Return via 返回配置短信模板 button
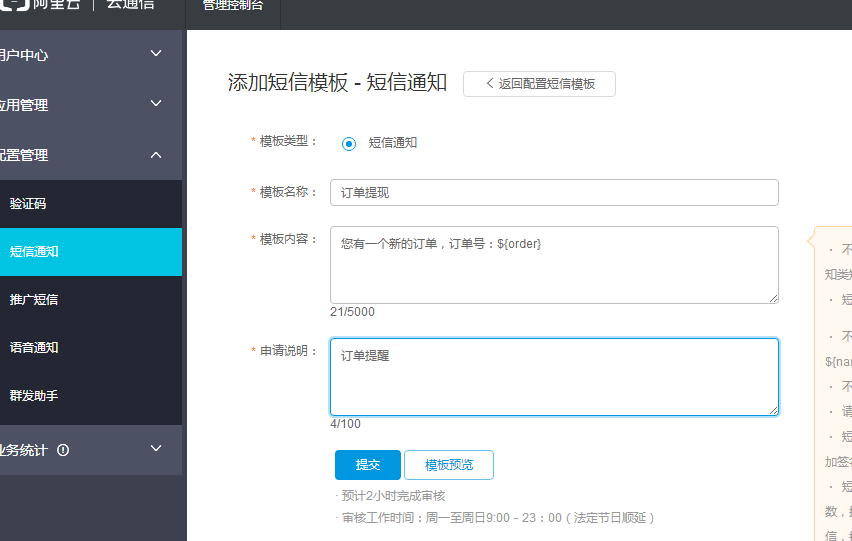852x541 pixels. coord(539,84)
